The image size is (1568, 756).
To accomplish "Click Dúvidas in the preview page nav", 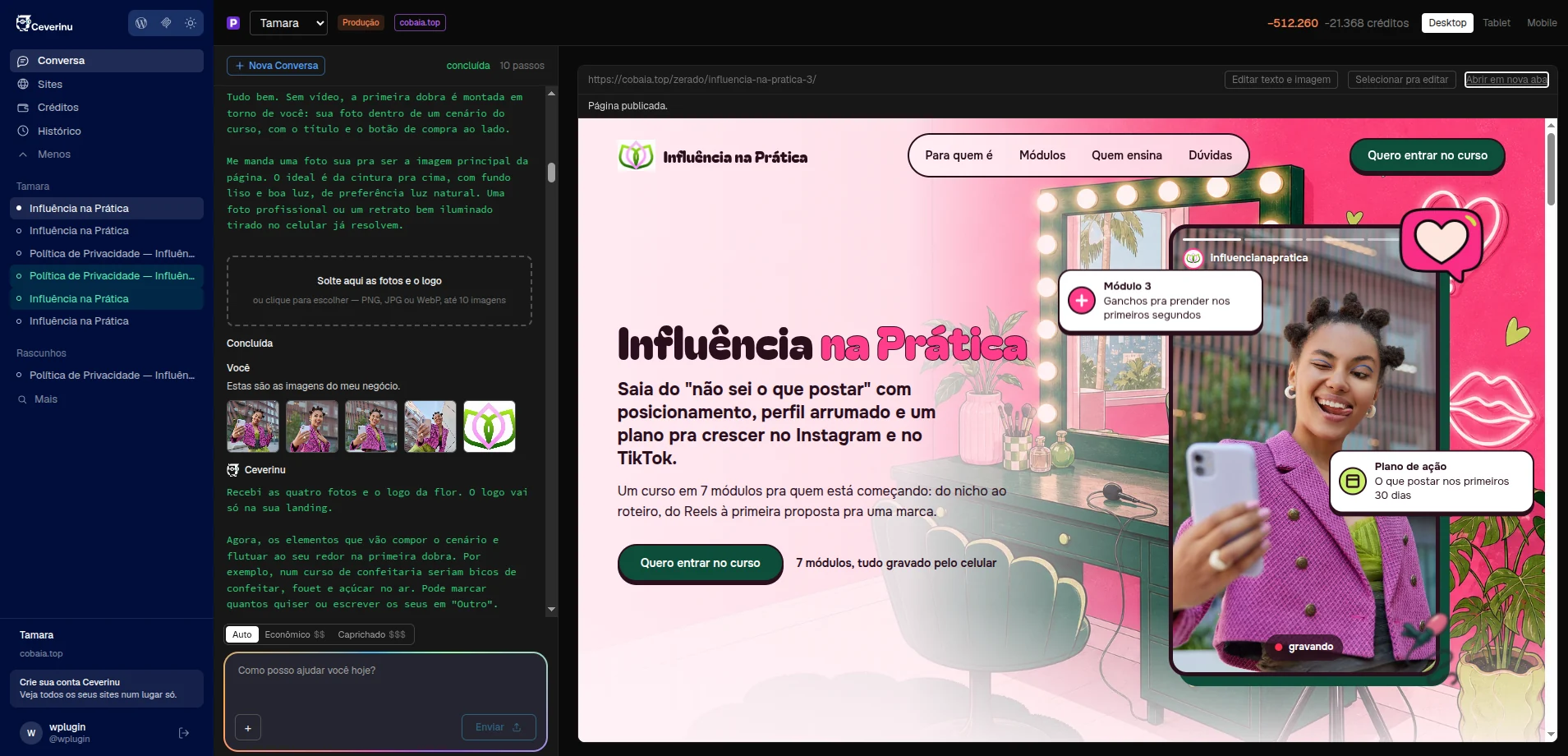I will 1210,155.
